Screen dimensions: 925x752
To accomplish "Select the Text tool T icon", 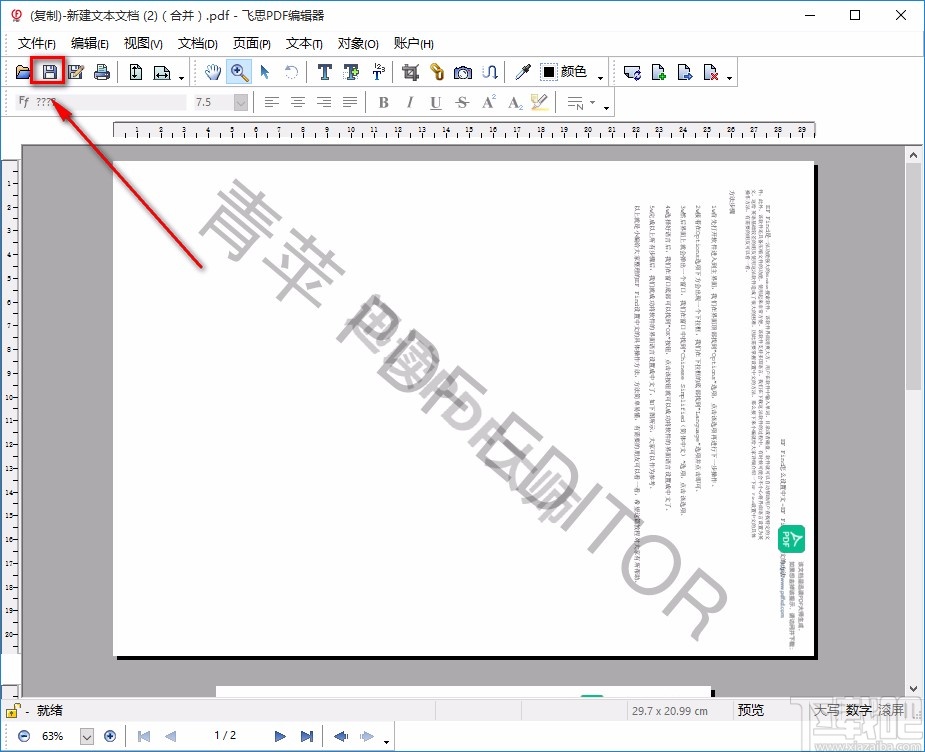I will (324, 72).
